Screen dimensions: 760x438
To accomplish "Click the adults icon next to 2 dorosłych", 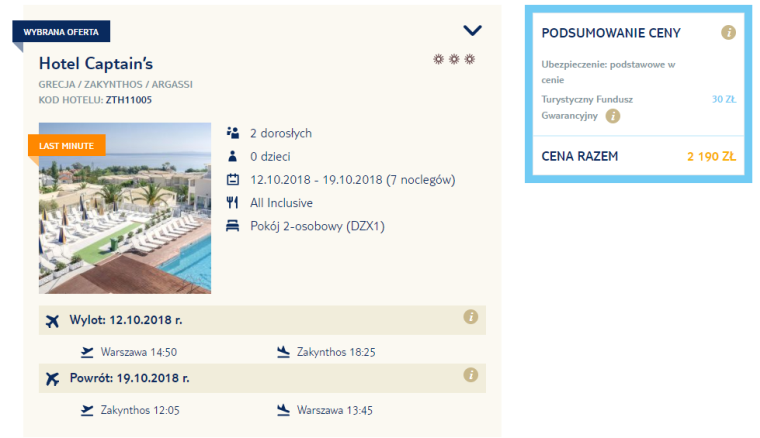I will pyautogui.click(x=233, y=132).
